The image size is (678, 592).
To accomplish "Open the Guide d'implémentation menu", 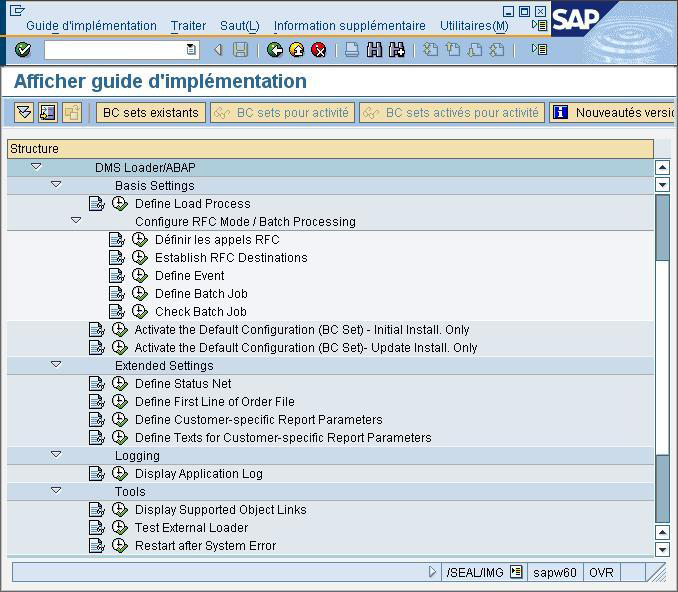I will tap(91, 26).
